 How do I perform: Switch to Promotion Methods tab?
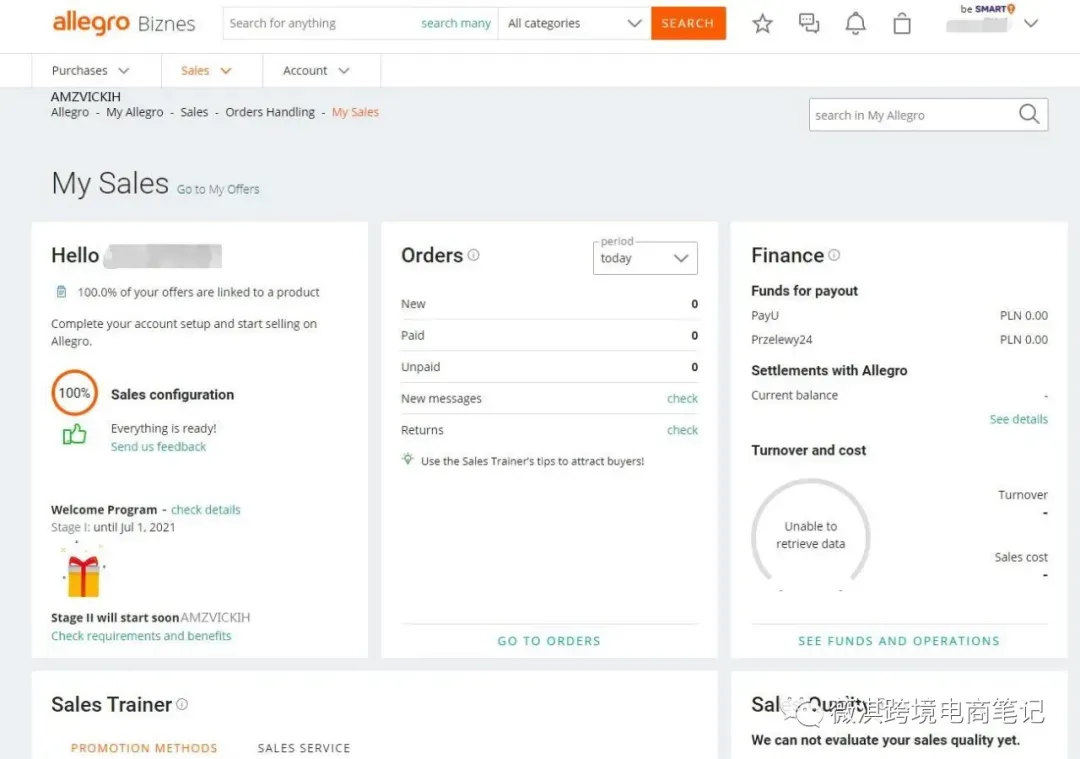point(144,748)
